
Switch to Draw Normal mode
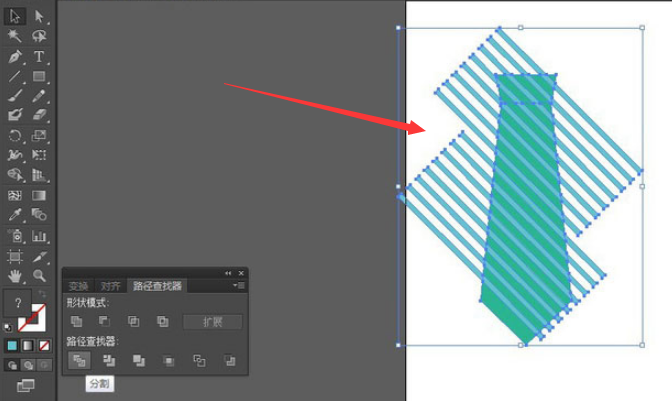[12, 365]
